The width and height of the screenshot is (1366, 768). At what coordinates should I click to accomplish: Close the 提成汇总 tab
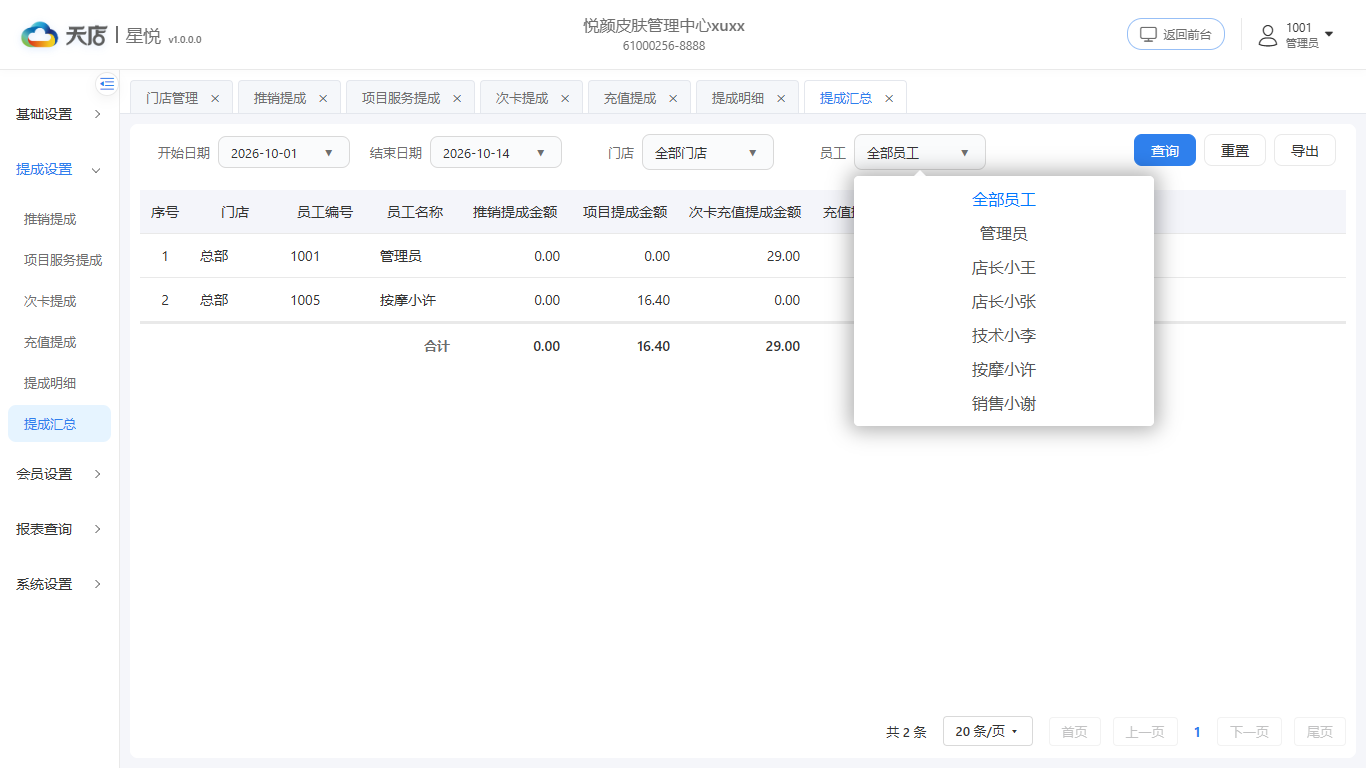tap(889, 98)
